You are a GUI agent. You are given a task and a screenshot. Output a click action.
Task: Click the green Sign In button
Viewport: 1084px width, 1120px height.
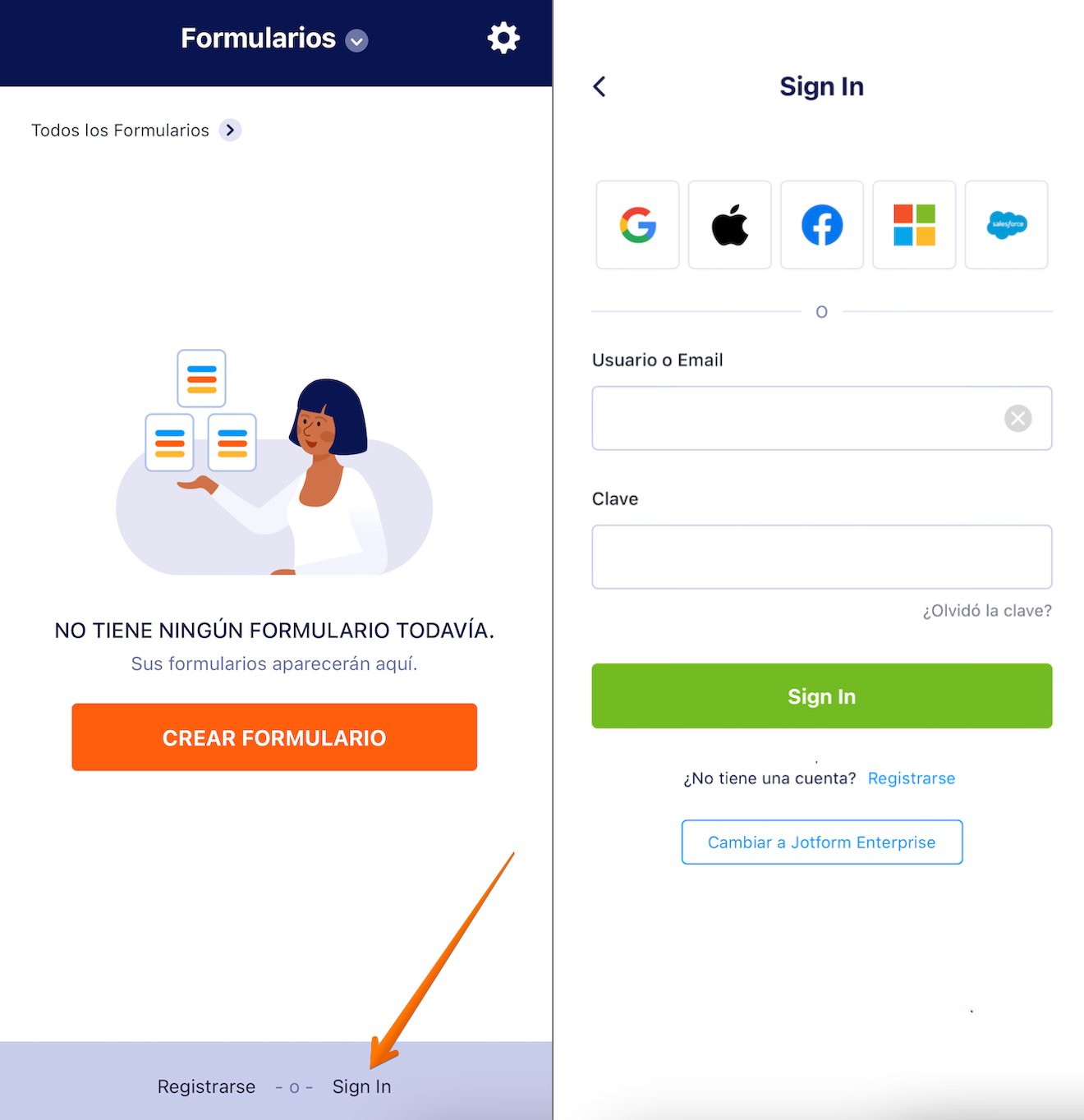point(822,696)
